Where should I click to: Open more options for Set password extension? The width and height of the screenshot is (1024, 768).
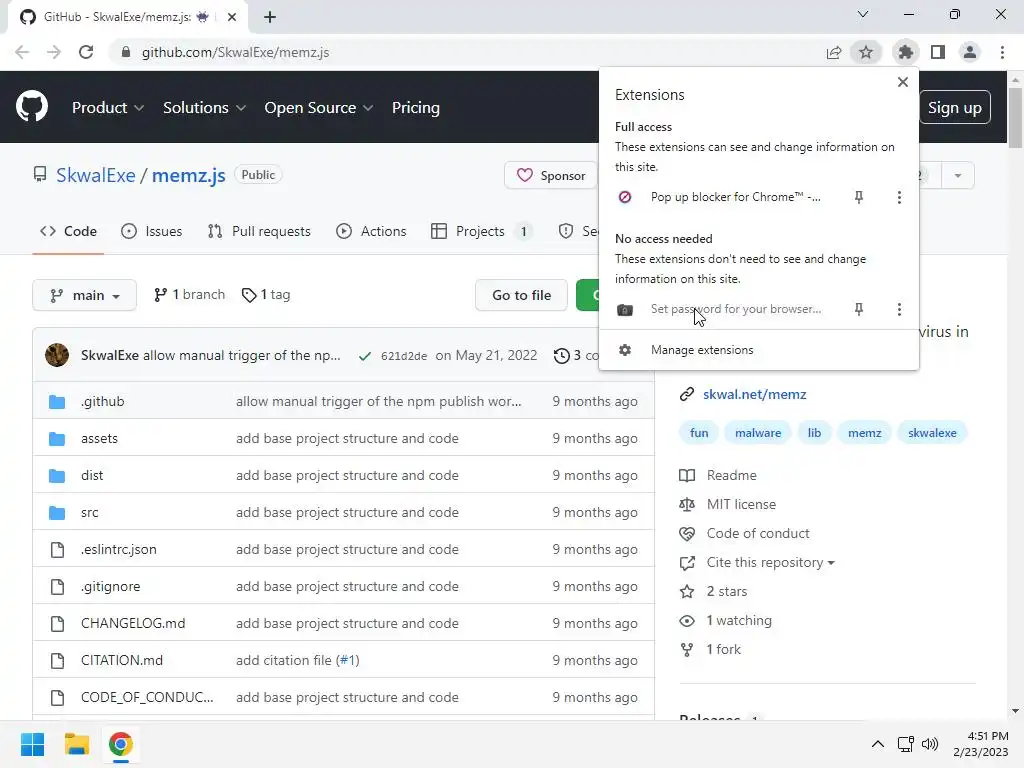[899, 309]
